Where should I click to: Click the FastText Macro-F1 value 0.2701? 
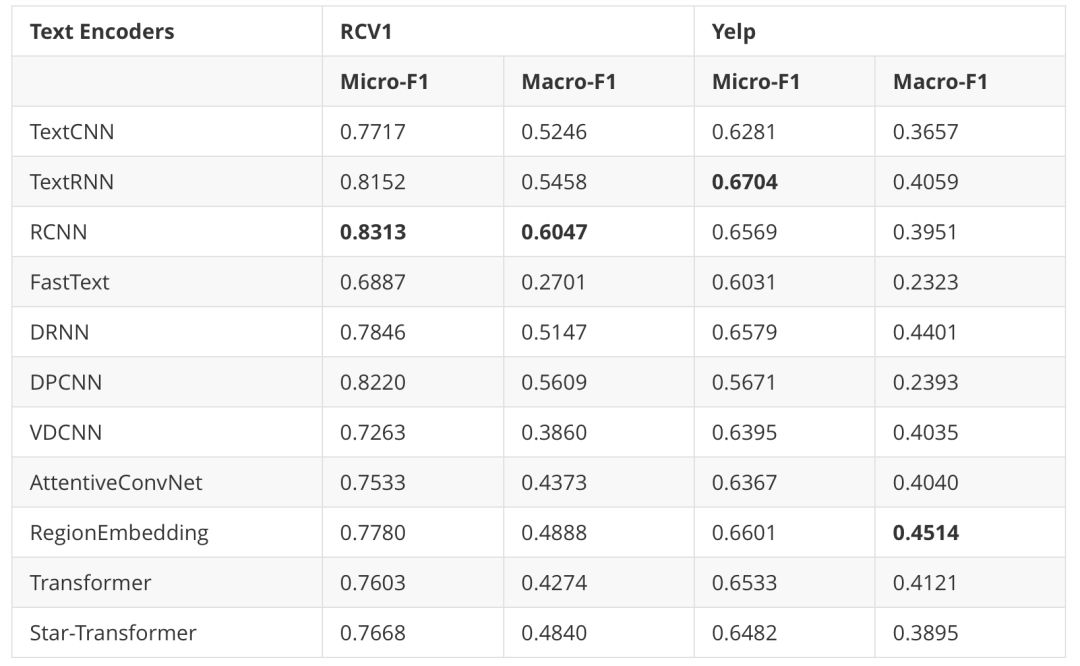click(x=553, y=282)
